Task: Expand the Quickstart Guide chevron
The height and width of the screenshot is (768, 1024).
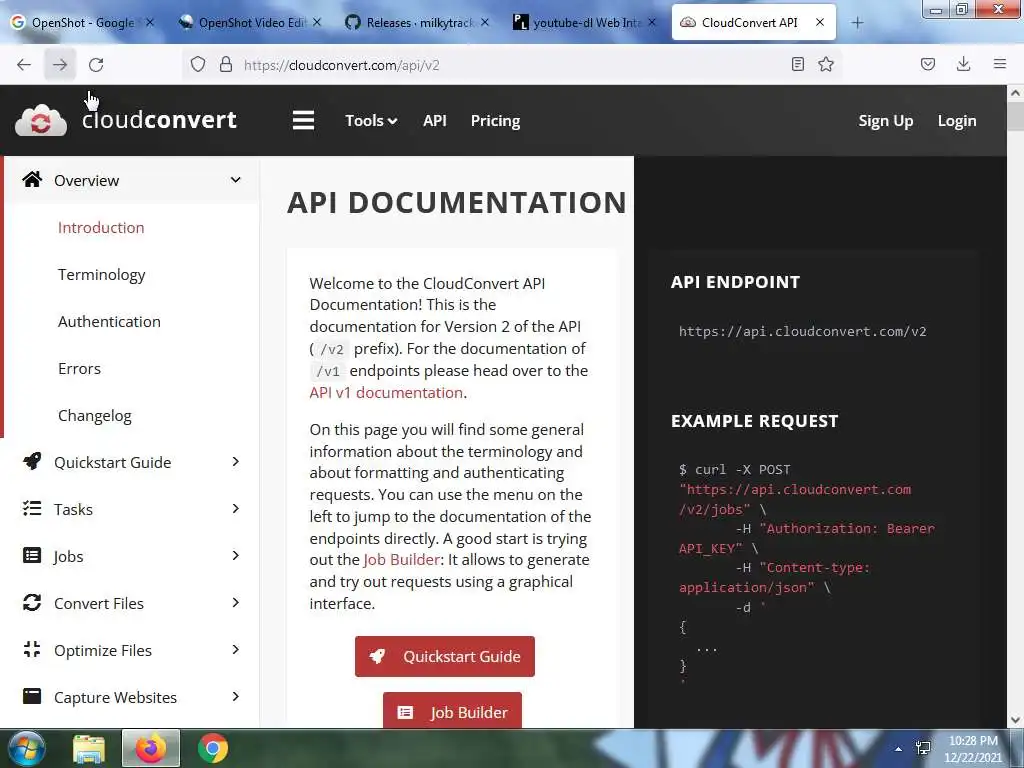Action: [236, 462]
